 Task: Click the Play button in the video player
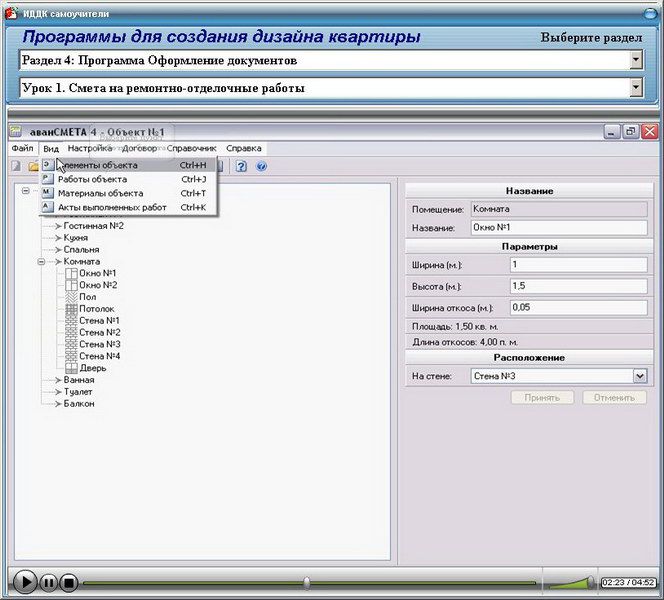pos(26,581)
